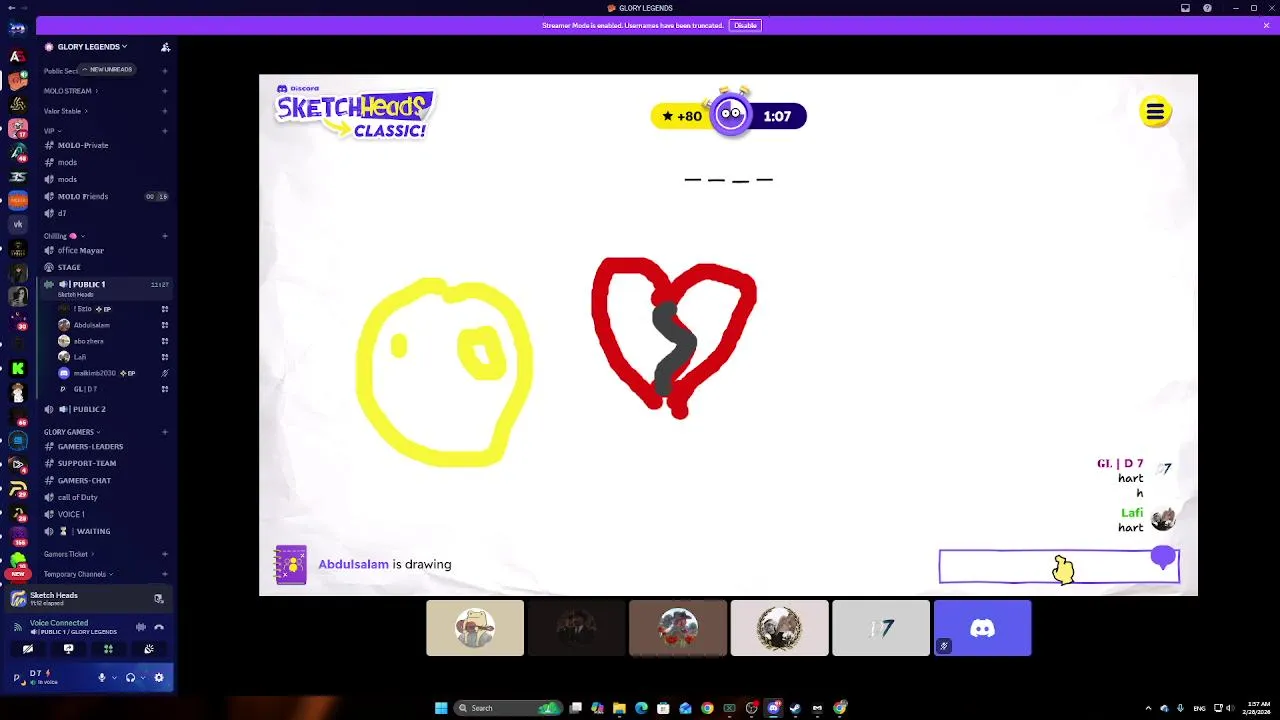The height and width of the screenshot is (720, 1280).
Task: Open the Windows Start menu
Action: pos(441,708)
